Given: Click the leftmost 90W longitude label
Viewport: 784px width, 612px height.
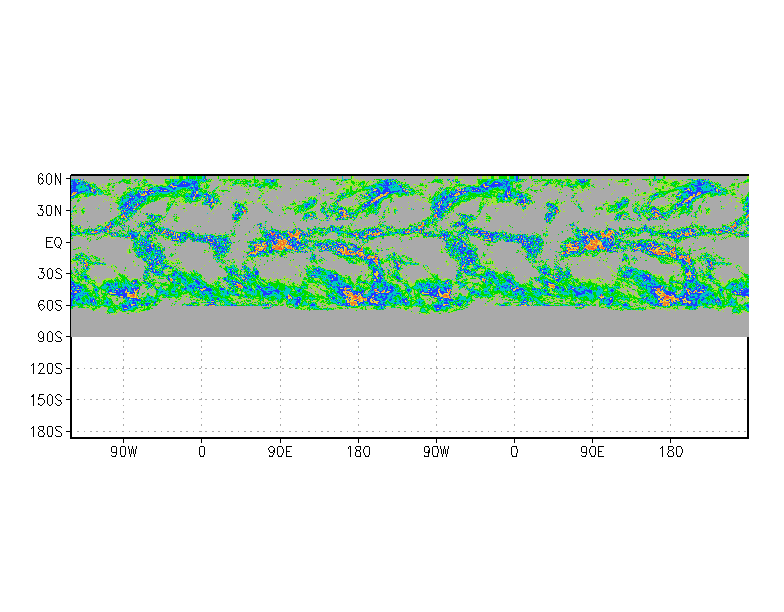Looking at the screenshot, I should (124, 452).
